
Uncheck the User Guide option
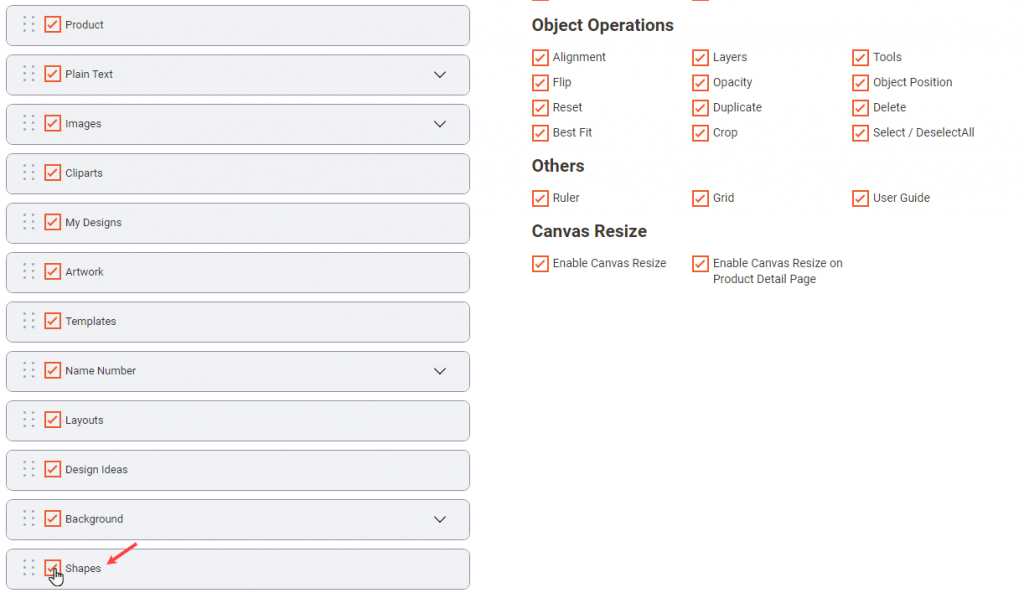[x=860, y=198]
